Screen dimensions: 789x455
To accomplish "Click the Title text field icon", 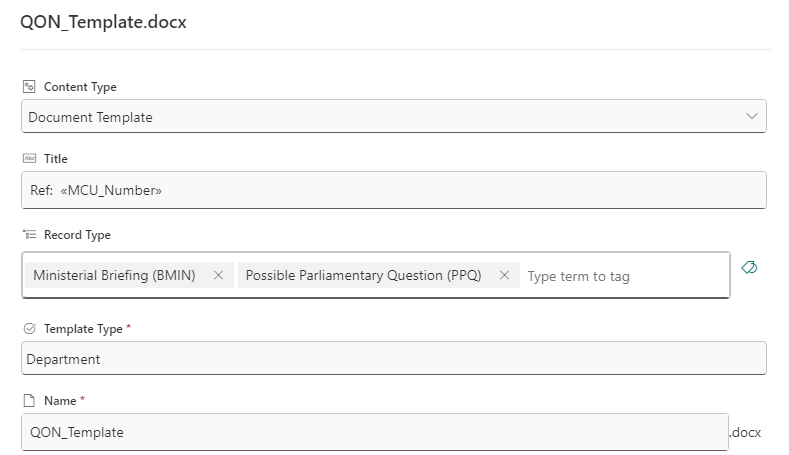I will coord(29,158).
